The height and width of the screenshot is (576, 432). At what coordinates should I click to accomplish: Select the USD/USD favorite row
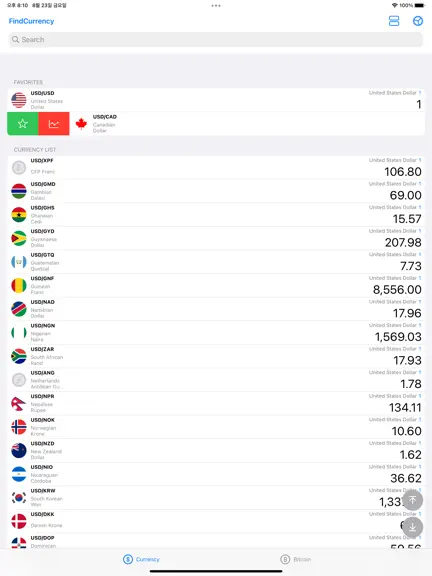(x=216, y=100)
